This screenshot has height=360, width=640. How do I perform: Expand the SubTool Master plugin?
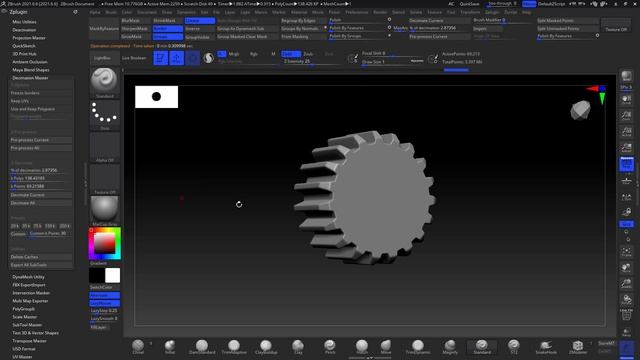pyautogui.click(x=27, y=325)
